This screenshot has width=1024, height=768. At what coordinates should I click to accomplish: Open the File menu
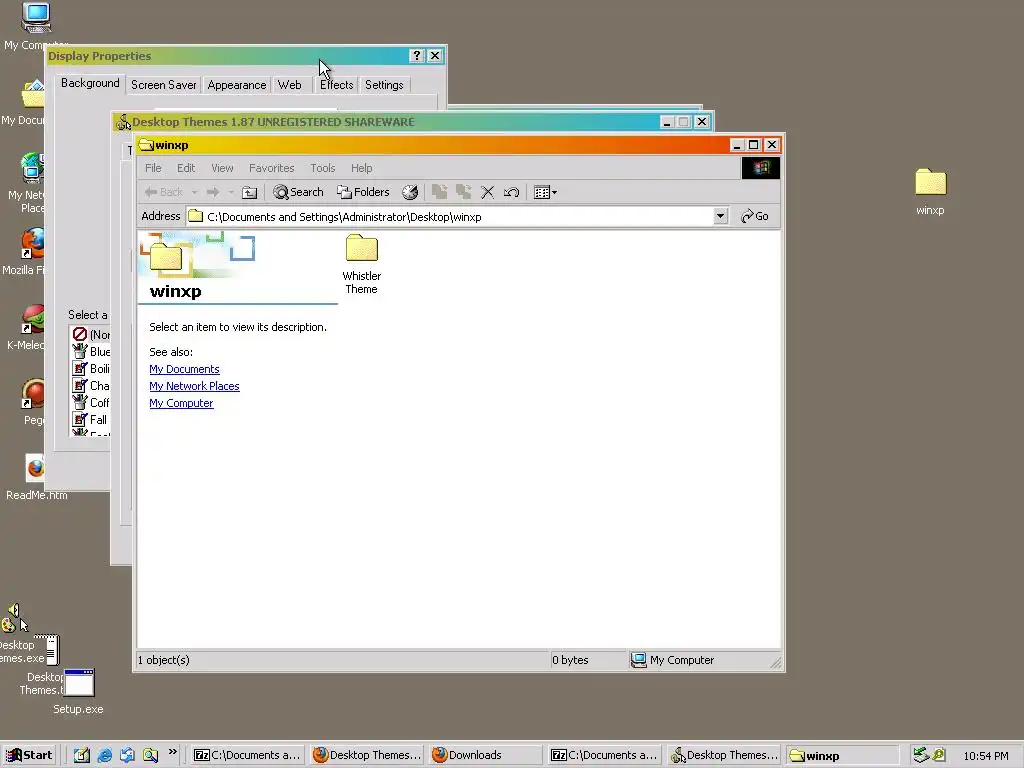pos(153,168)
